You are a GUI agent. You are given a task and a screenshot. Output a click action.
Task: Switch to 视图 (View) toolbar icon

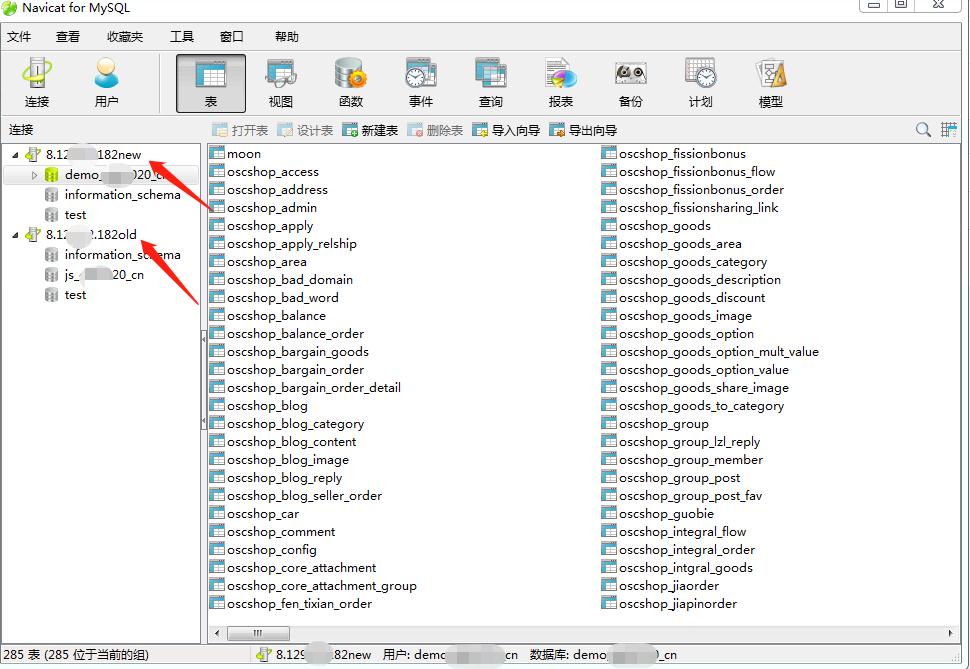click(x=281, y=82)
